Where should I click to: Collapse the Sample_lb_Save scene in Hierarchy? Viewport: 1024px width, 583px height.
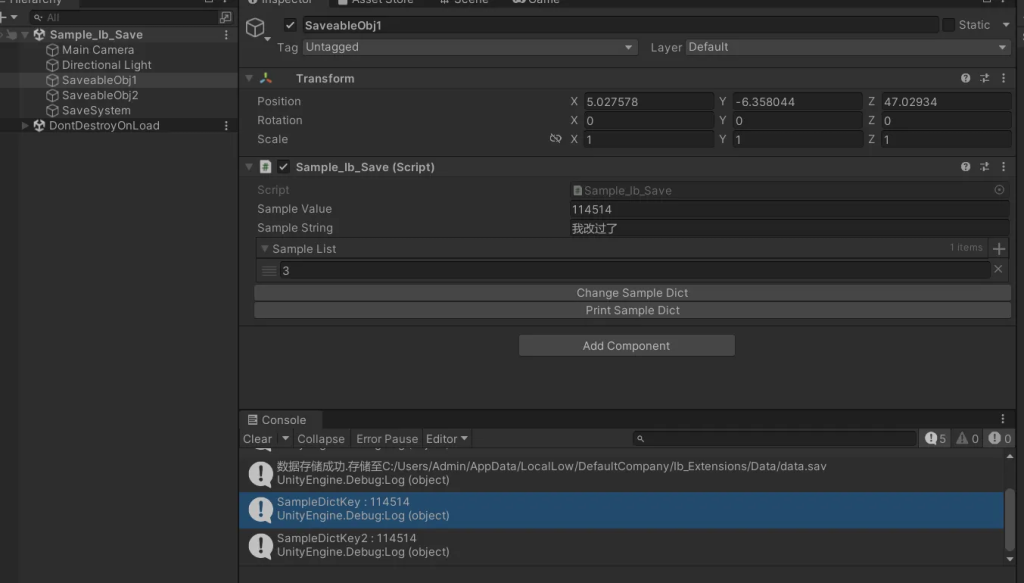click(25, 35)
